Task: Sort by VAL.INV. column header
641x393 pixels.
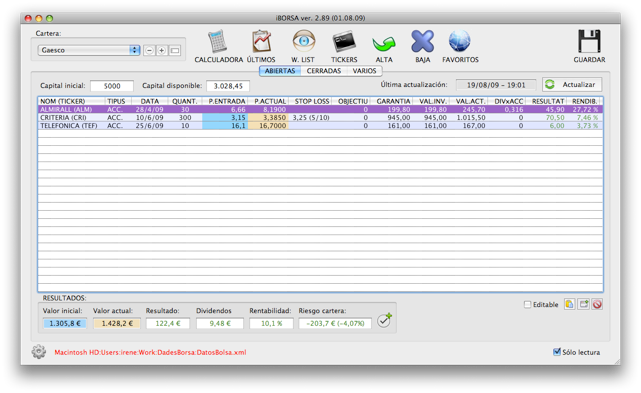Action: click(432, 101)
